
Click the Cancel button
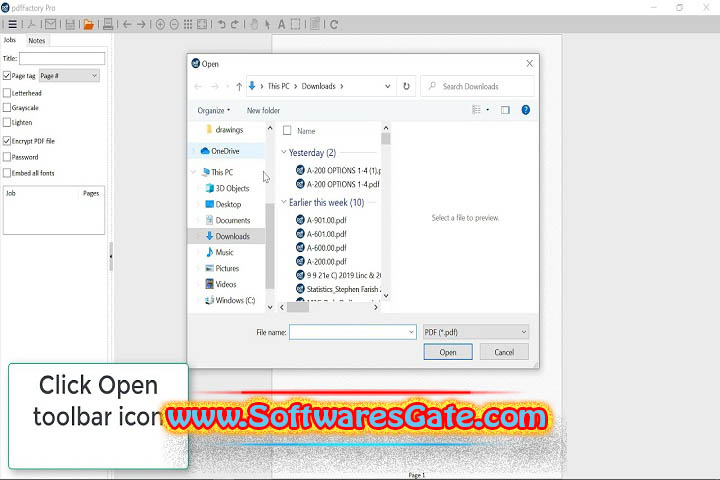point(504,352)
